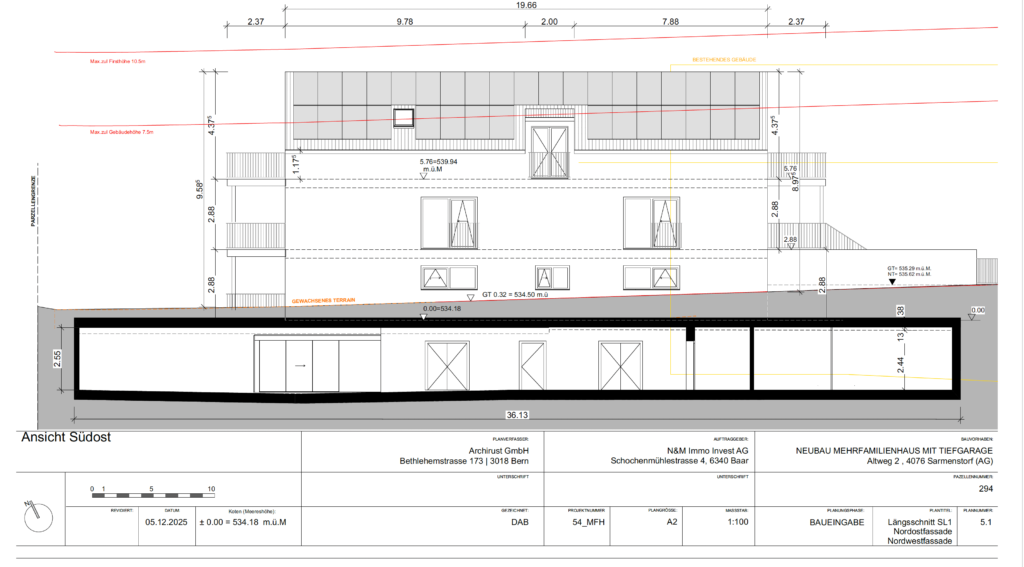The image size is (1024, 567).
Task: Click the black level marker triangle near GT=535.29
Action: pyautogui.click(x=893, y=283)
